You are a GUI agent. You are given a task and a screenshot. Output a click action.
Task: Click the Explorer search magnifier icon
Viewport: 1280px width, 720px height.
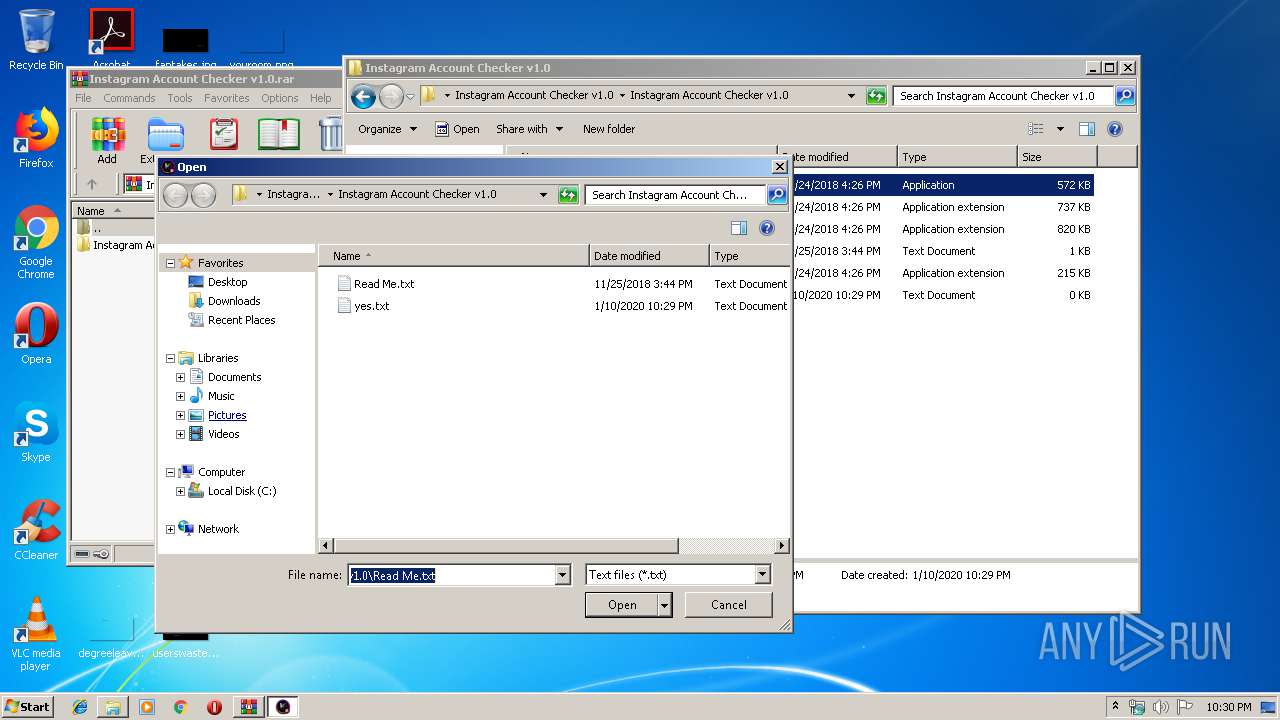click(x=1125, y=96)
